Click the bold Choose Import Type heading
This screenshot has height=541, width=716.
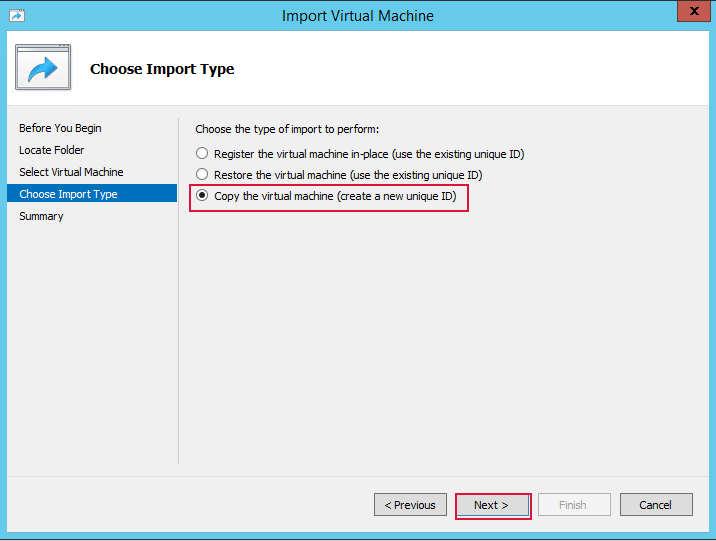point(162,69)
